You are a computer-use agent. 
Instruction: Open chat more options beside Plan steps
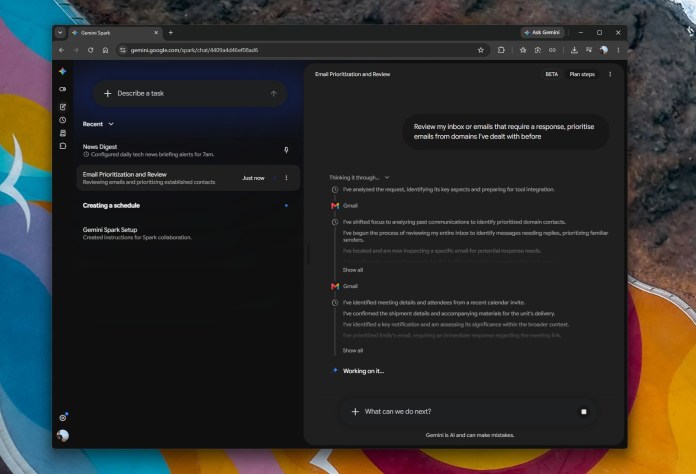click(x=610, y=74)
